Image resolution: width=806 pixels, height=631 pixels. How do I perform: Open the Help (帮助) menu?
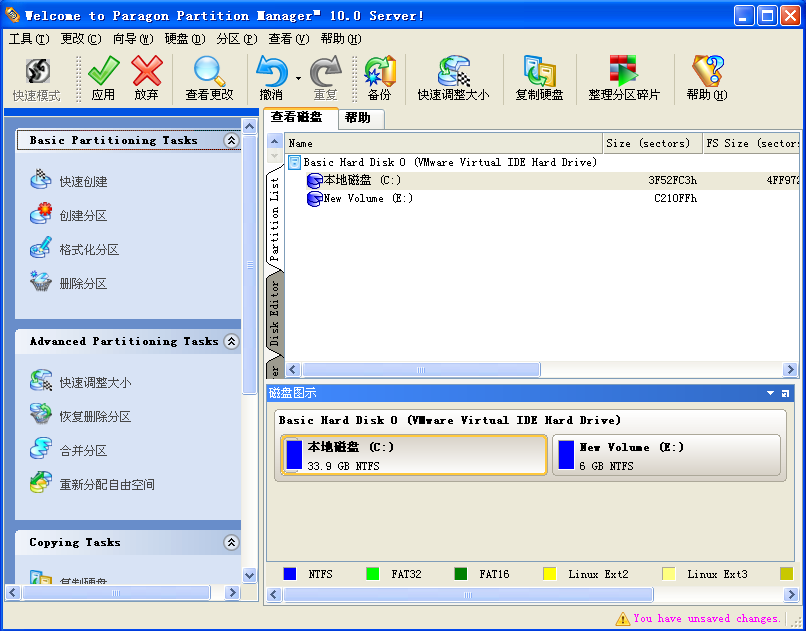pos(341,39)
